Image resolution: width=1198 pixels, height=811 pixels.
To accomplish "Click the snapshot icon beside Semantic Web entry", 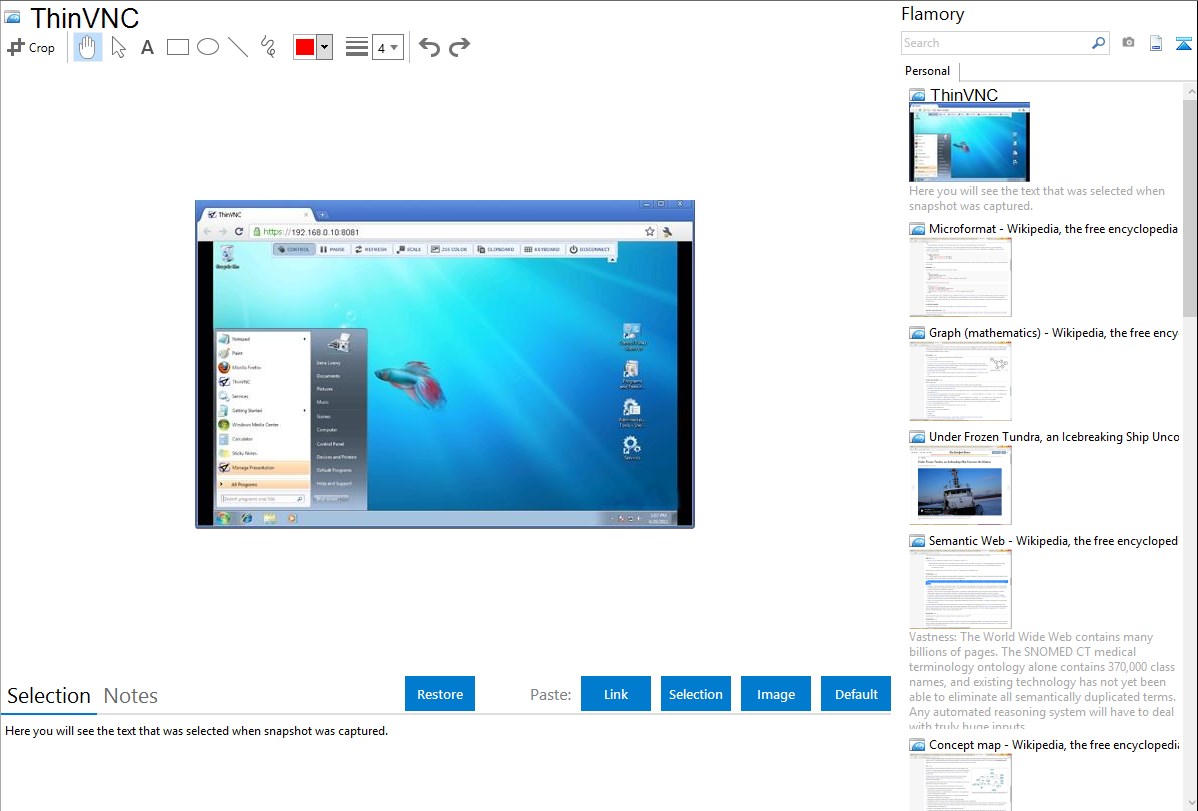I will 917,540.
